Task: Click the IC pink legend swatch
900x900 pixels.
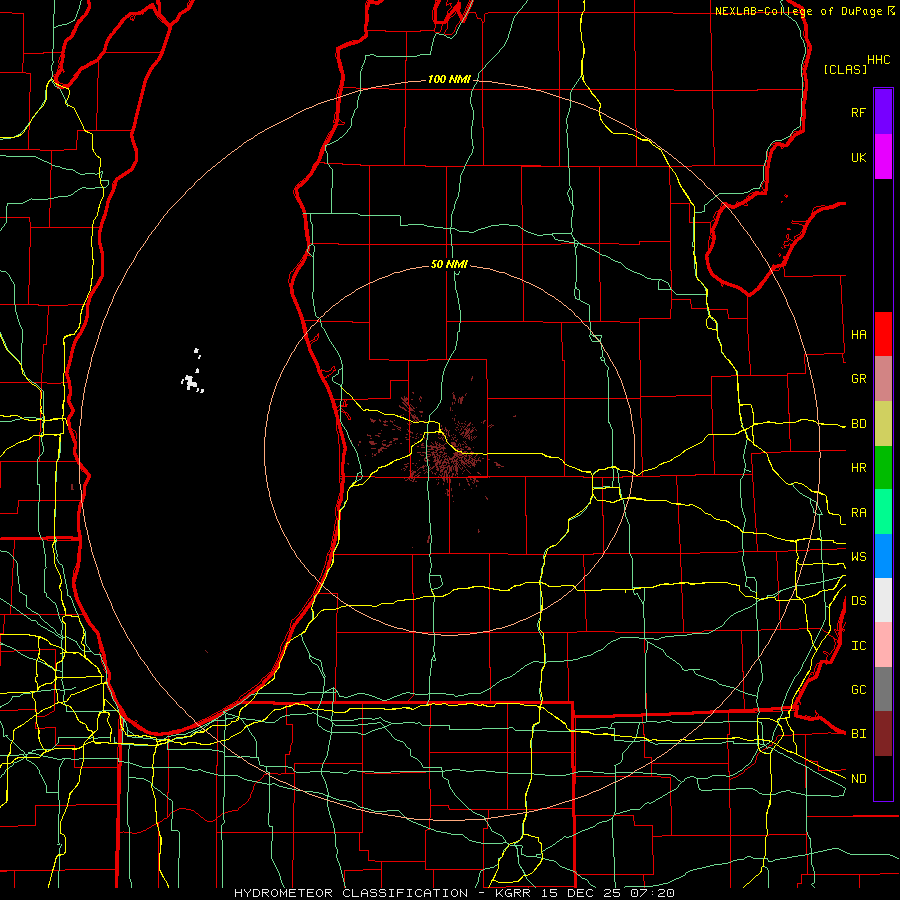Action: click(883, 645)
